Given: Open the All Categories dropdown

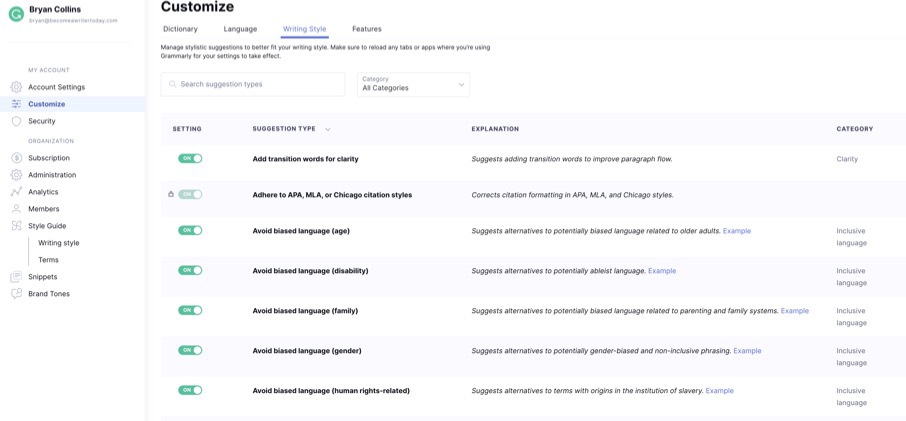Looking at the screenshot, I should coord(413,84).
